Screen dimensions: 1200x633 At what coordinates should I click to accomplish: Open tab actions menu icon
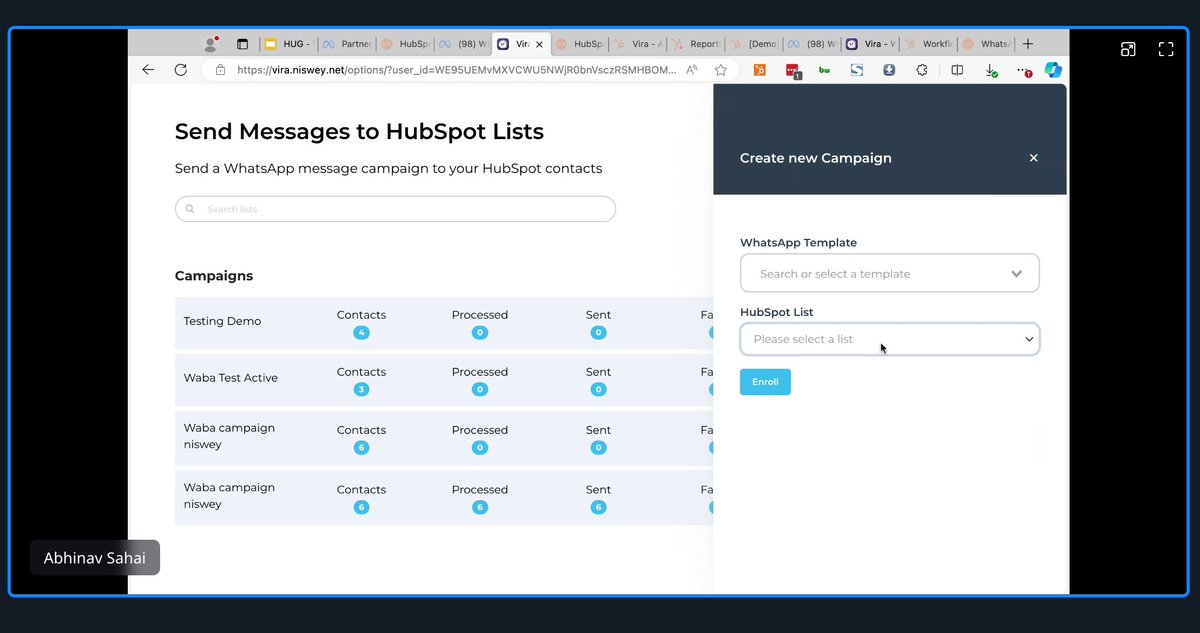point(242,44)
